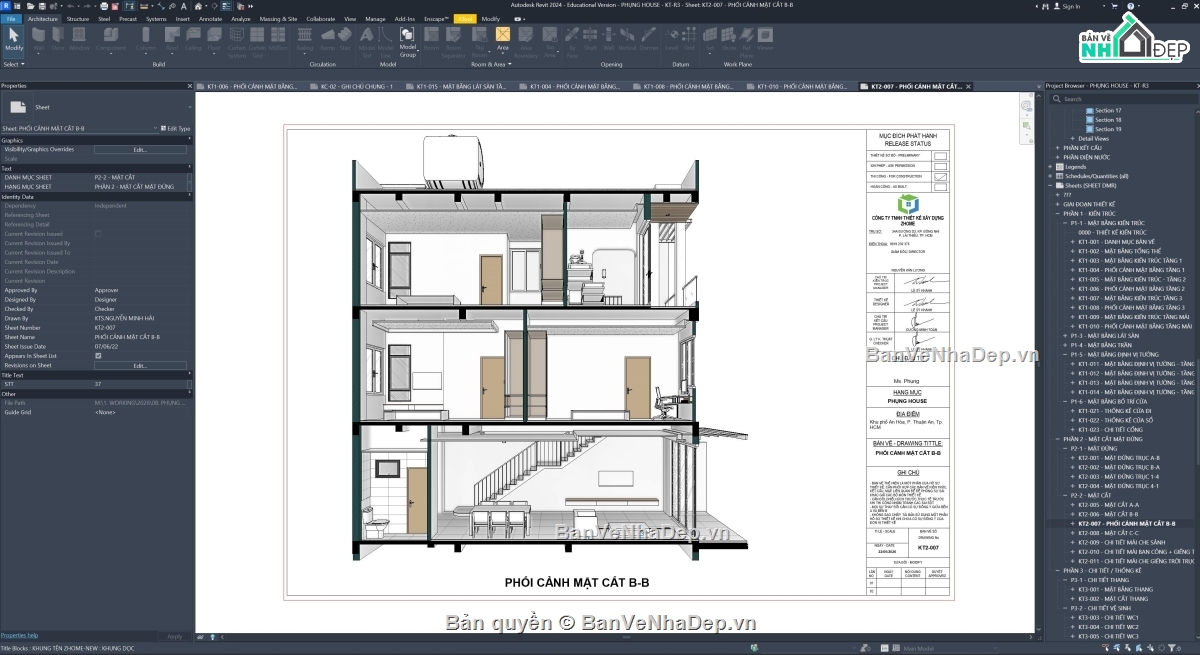The width and height of the screenshot is (1200, 655).
Task: Close the Properties palette
Action: coord(188,86)
